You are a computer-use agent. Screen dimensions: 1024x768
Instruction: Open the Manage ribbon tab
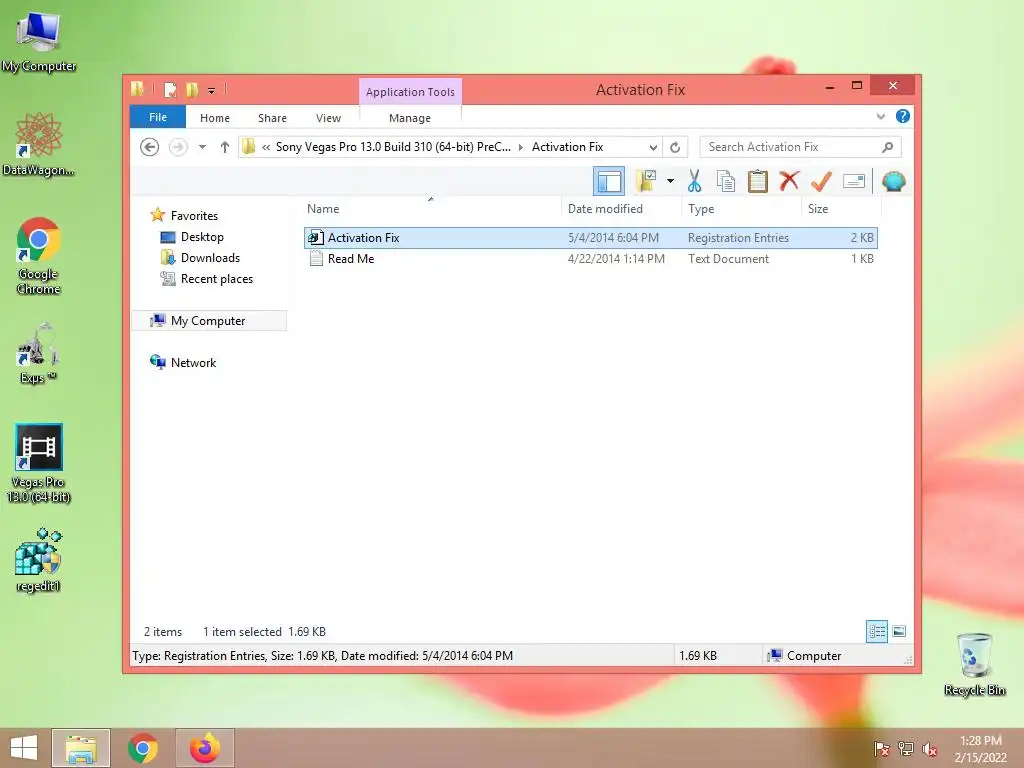[409, 118]
